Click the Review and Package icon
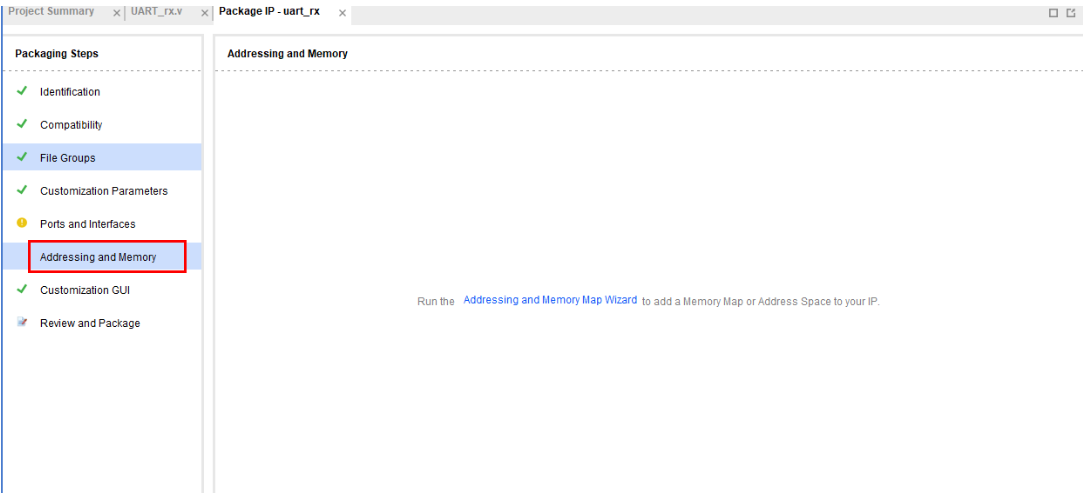Viewport: 1083px width, 493px height. point(21,322)
